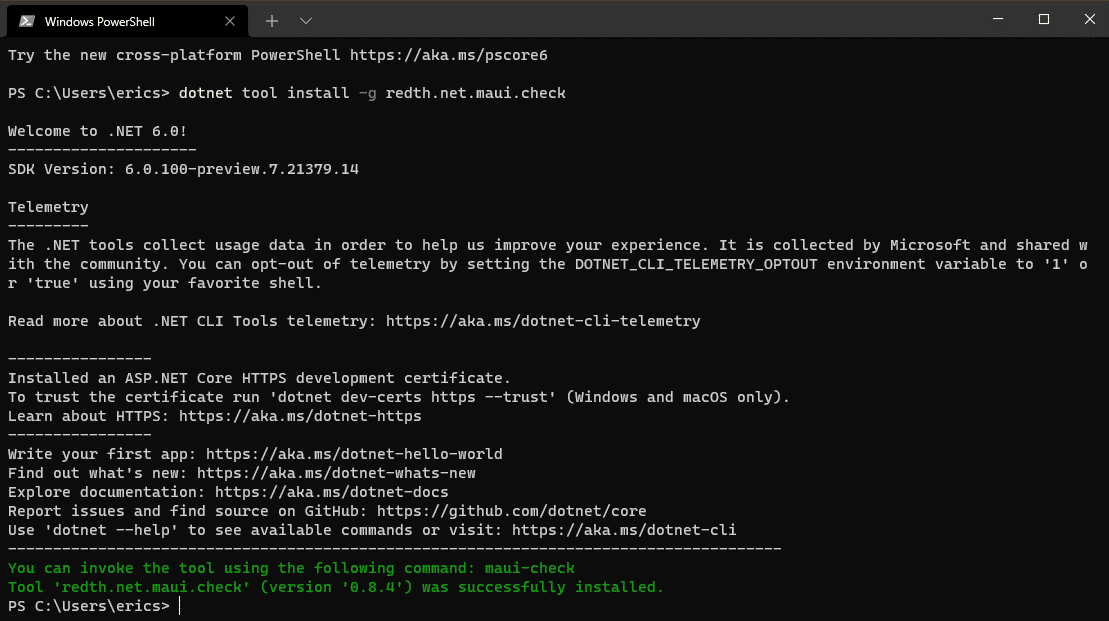Viewport: 1109px width, 621px height.
Task: Click the minimize icon on the title bar
Action: click(996, 20)
